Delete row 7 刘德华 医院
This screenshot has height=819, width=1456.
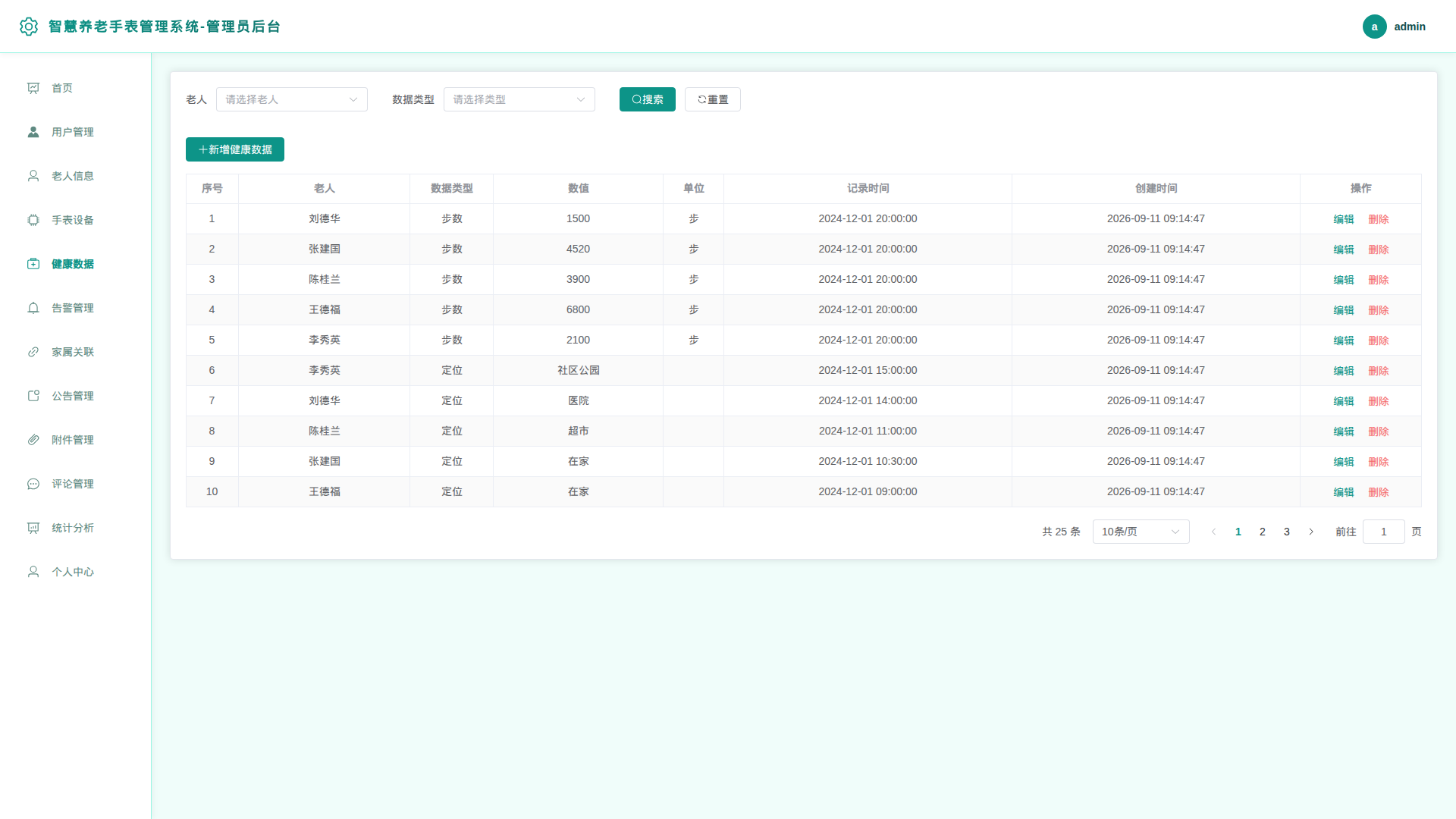[x=1378, y=401]
